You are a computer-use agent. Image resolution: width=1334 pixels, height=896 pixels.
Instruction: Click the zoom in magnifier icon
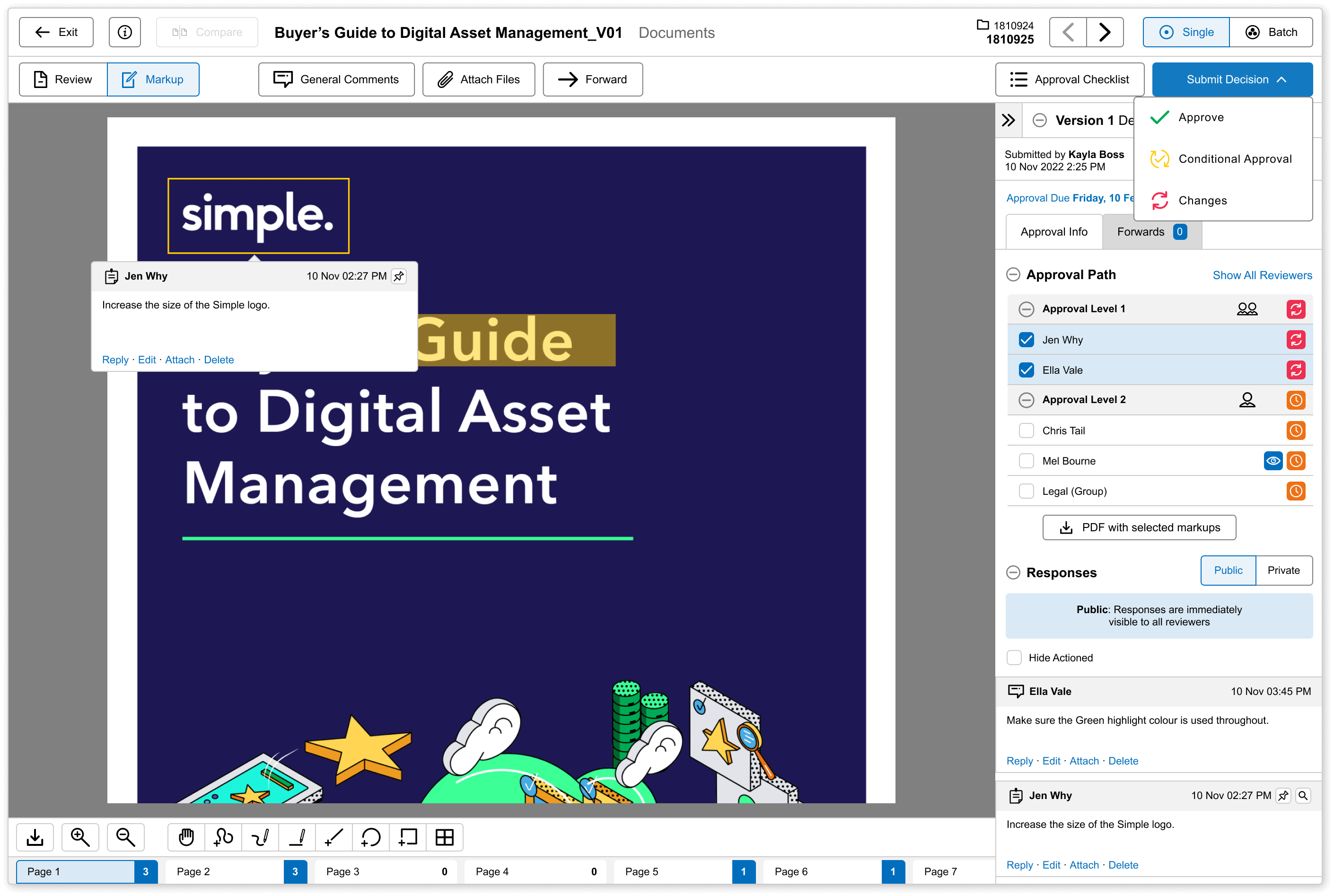[x=80, y=838]
